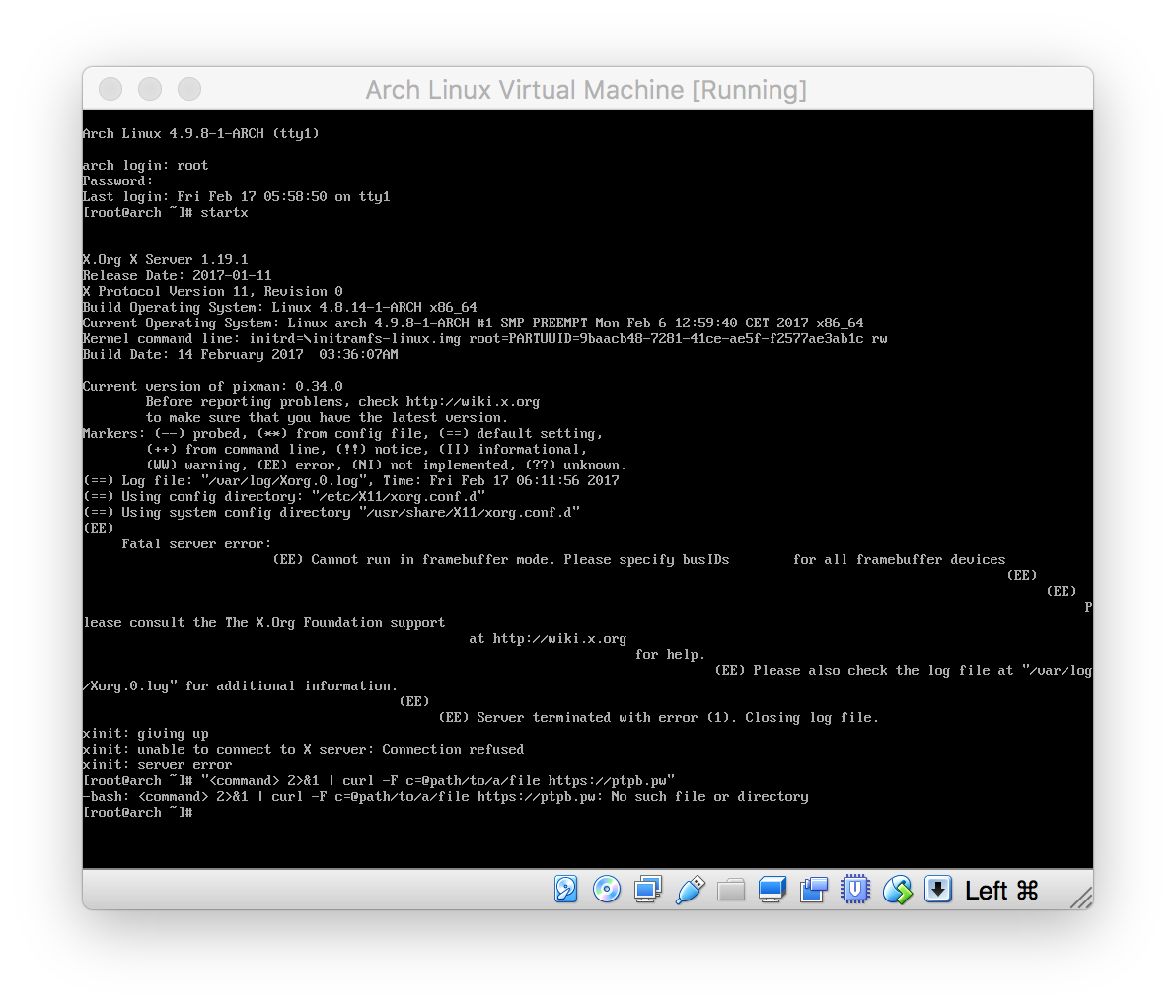Click the "Current version of pixman: 0.34.0" line
Screen dimensions: 1176x1008
click(x=212, y=387)
